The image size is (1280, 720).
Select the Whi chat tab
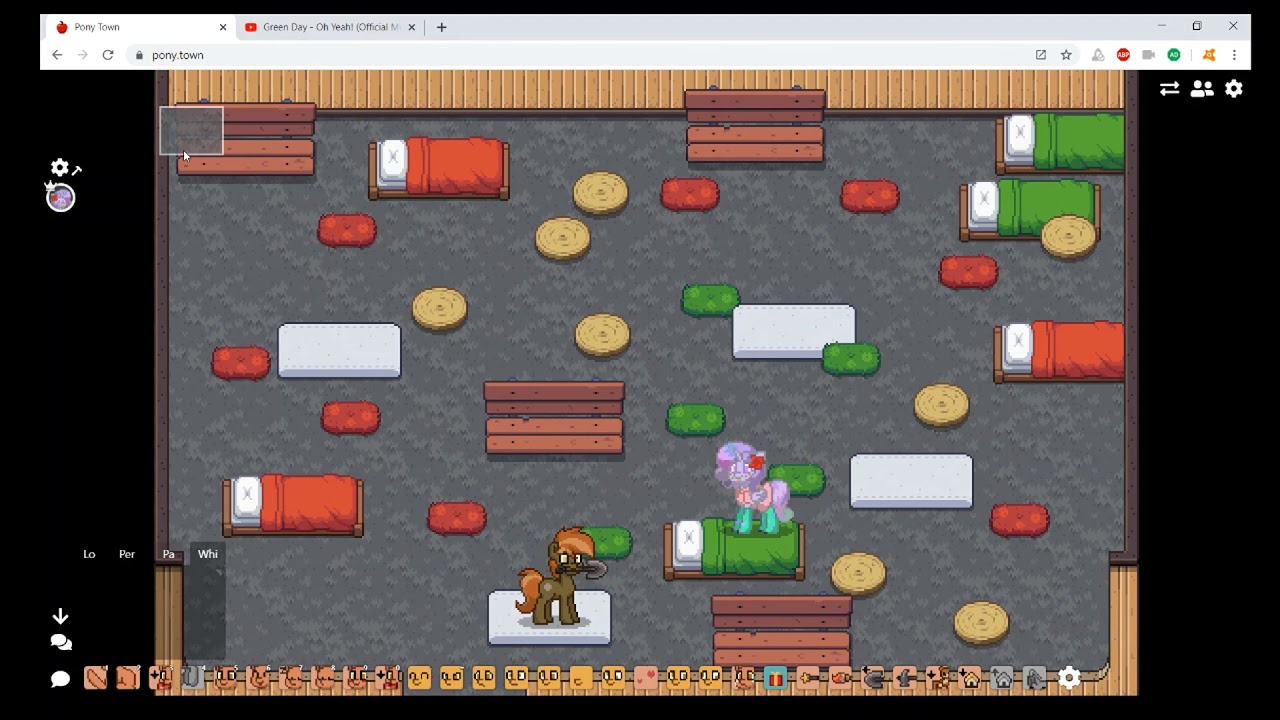pyautogui.click(x=207, y=554)
